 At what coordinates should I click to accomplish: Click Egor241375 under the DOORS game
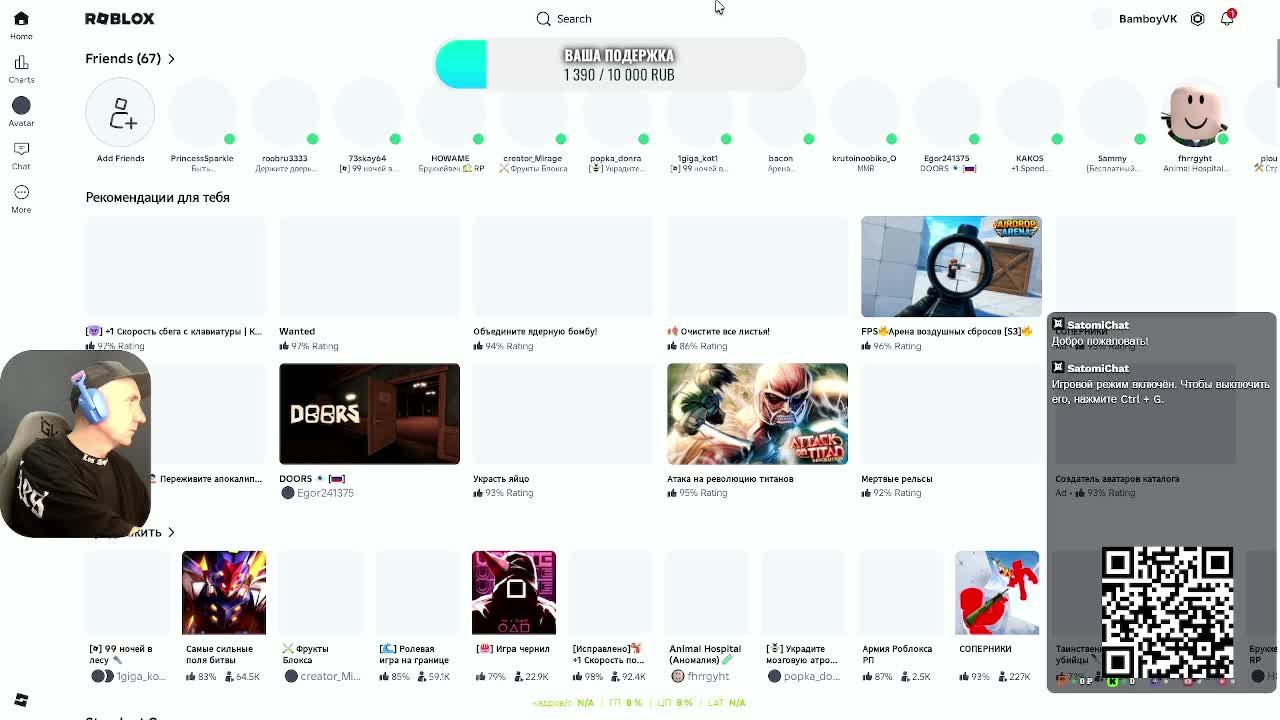pos(325,493)
